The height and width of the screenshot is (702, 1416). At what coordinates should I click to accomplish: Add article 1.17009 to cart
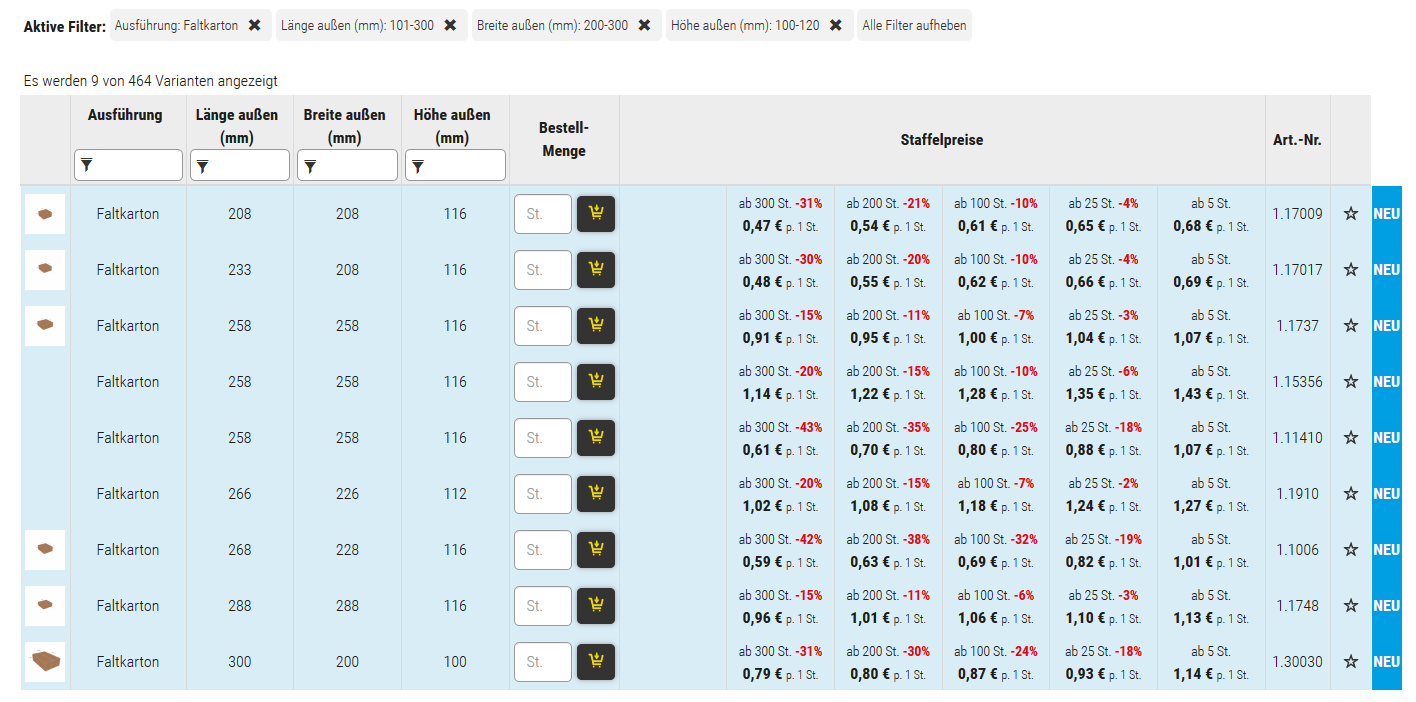point(596,214)
